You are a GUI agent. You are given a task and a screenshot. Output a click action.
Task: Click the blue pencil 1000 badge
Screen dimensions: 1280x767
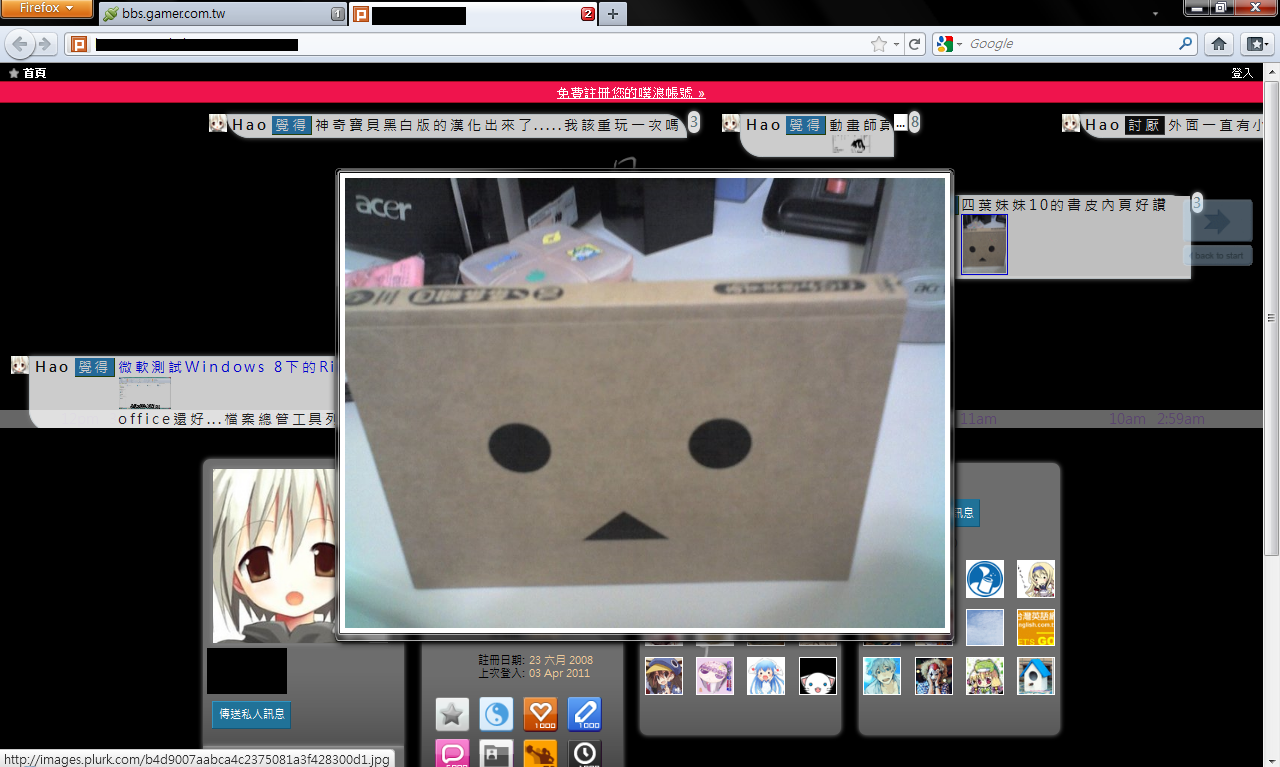tap(584, 714)
